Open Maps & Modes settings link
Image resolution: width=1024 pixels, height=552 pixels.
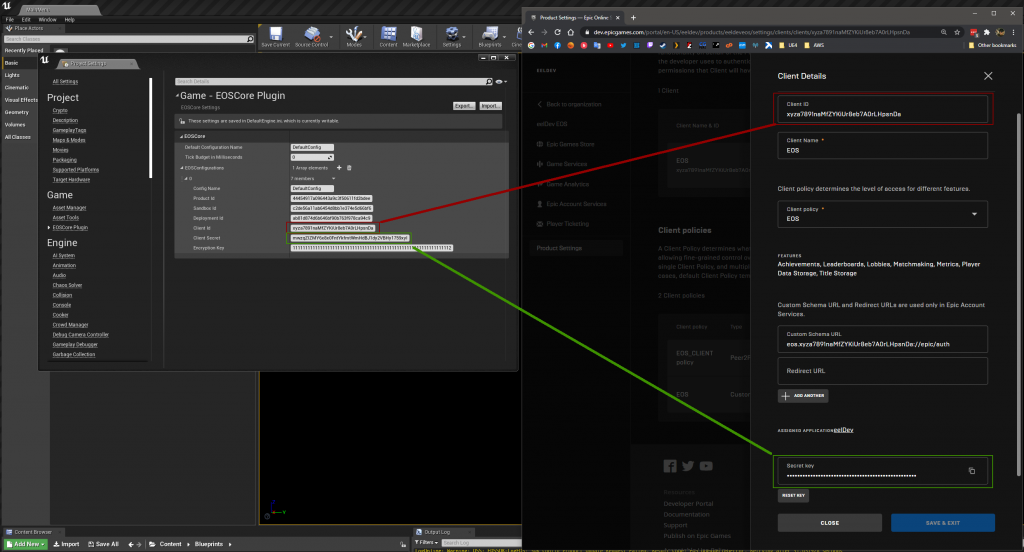69,140
